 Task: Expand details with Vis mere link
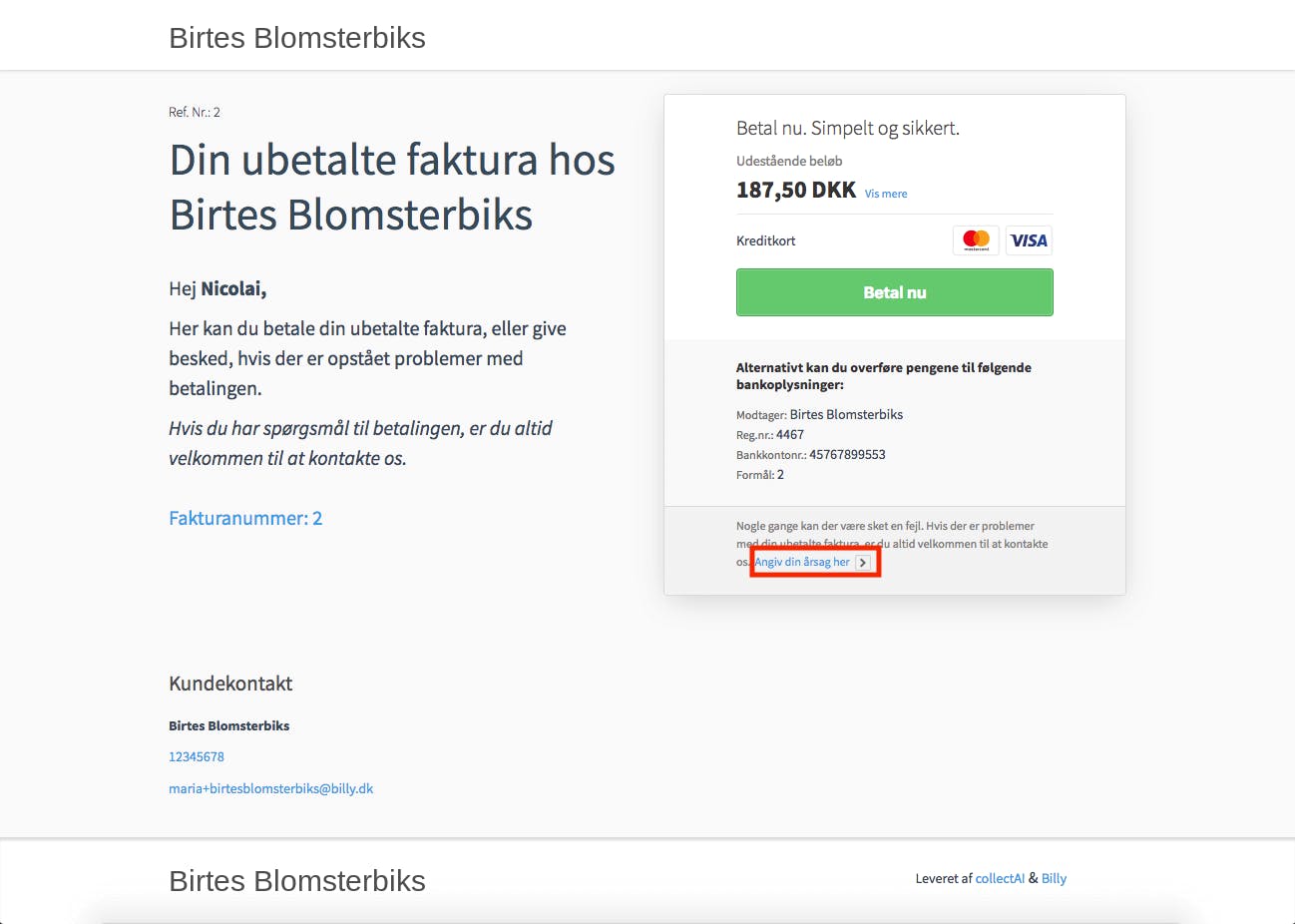click(x=886, y=194)
